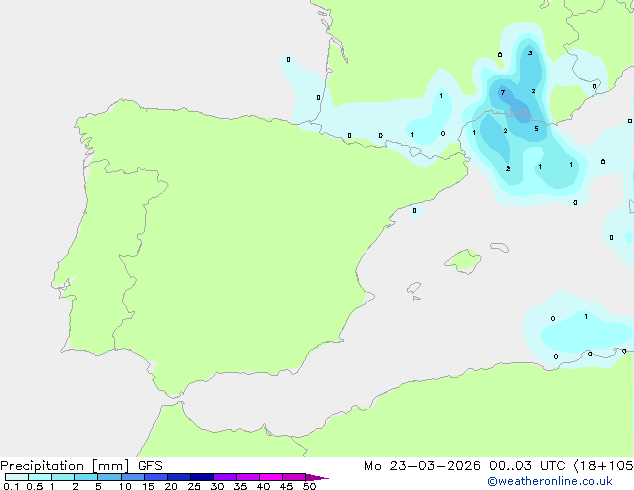Select the '(18+105' run offset text
This screenshot has height=490, width=634.
pyautogui.click(x=603, y=466)
